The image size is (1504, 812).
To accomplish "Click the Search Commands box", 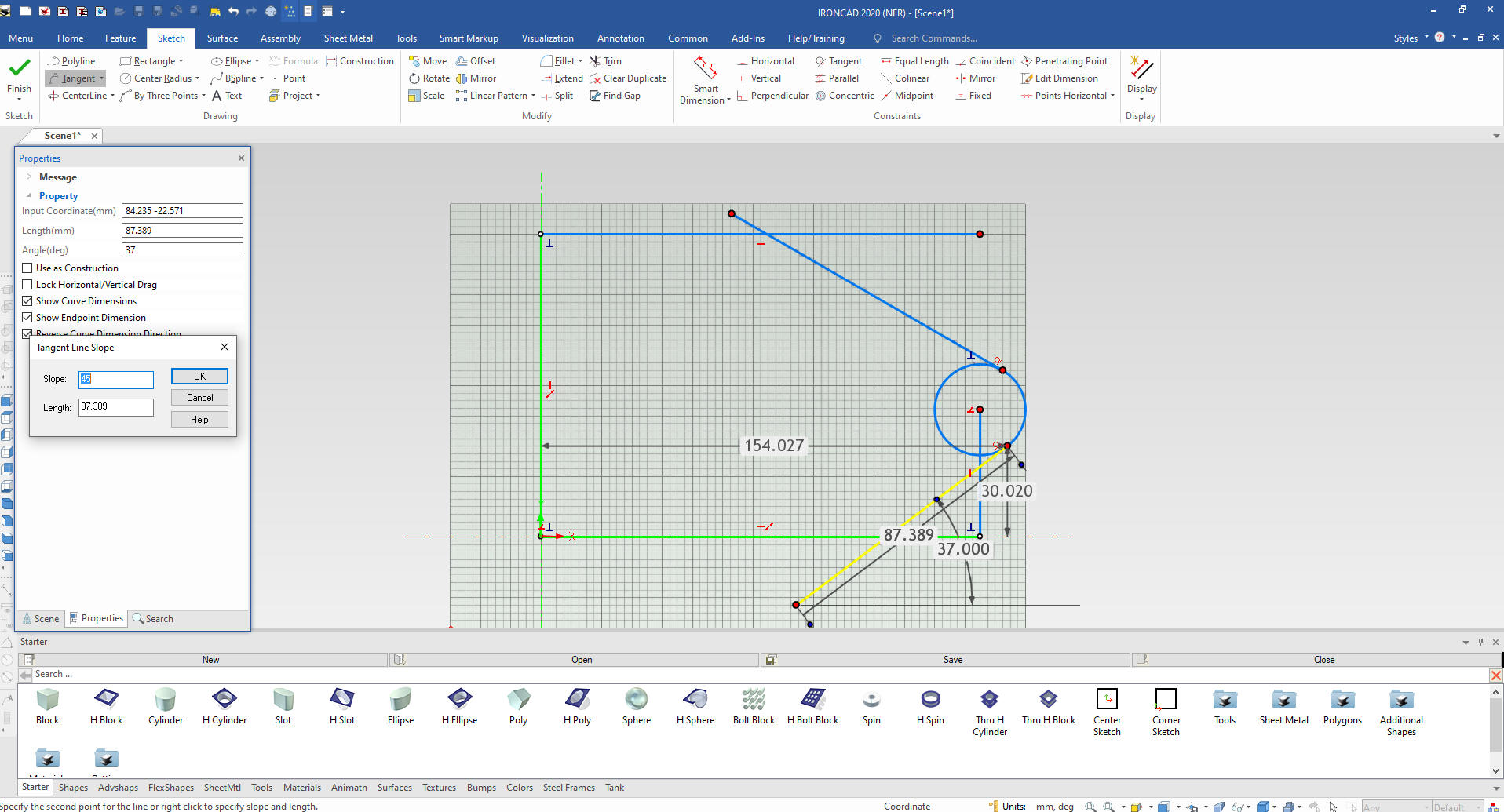I will (934, 38).
